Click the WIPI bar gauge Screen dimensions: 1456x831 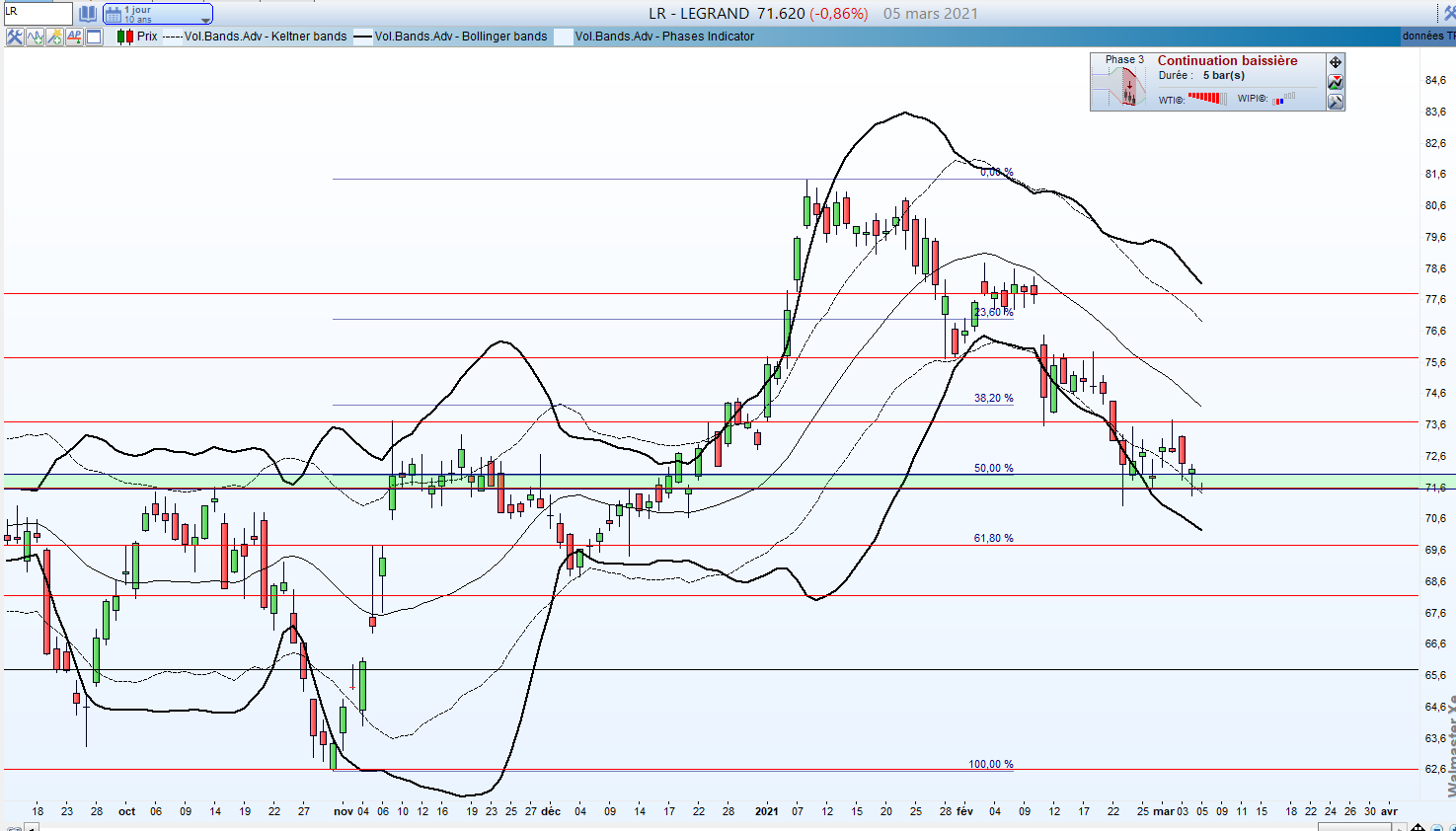pos(1284,99)
